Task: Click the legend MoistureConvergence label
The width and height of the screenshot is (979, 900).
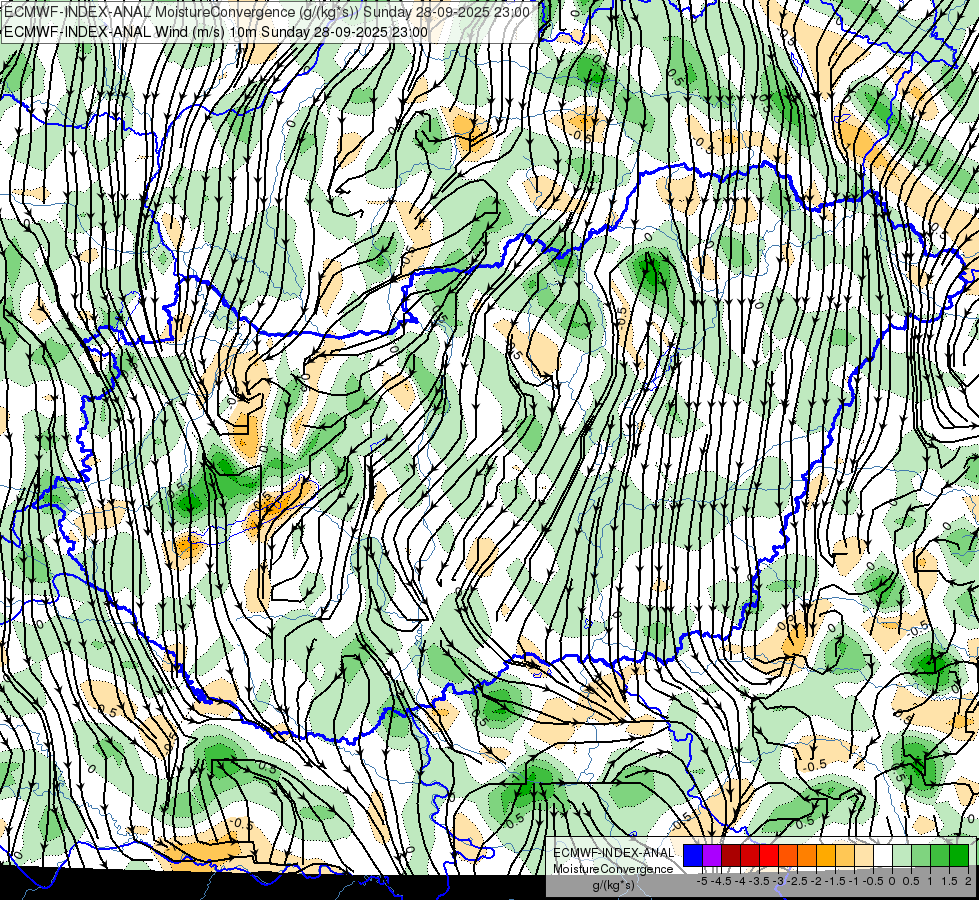Action: 613,869
